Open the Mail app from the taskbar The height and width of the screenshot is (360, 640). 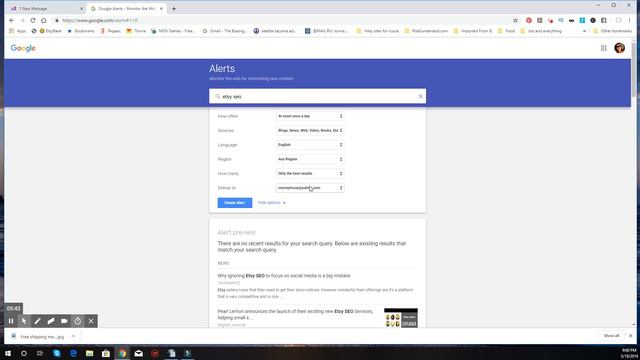(139, 353)
